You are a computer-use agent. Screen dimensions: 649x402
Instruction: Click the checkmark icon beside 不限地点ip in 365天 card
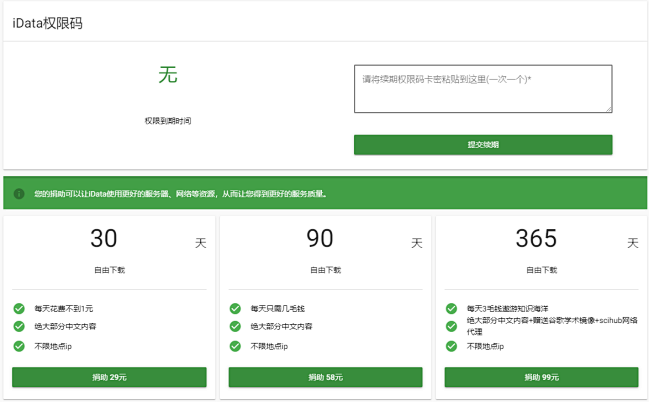451,346
